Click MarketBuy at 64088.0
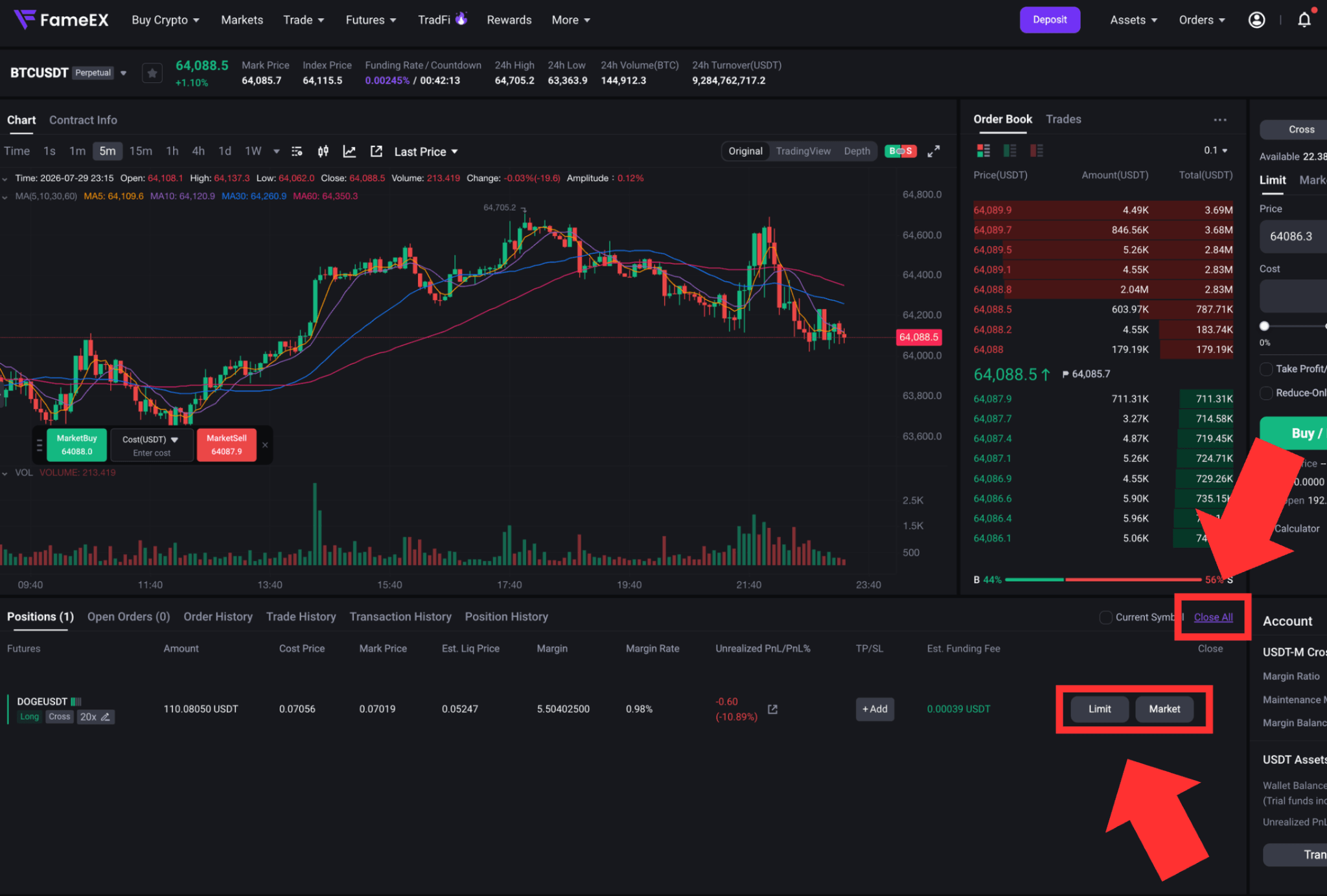Viewport: 1327px width, 896px height. click(x=76, y=445)
